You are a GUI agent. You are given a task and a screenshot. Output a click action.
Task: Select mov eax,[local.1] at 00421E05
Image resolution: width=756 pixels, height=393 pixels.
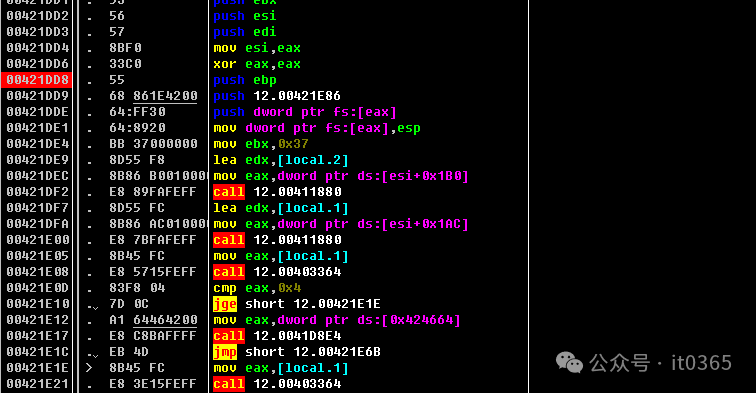coord(281,256)
